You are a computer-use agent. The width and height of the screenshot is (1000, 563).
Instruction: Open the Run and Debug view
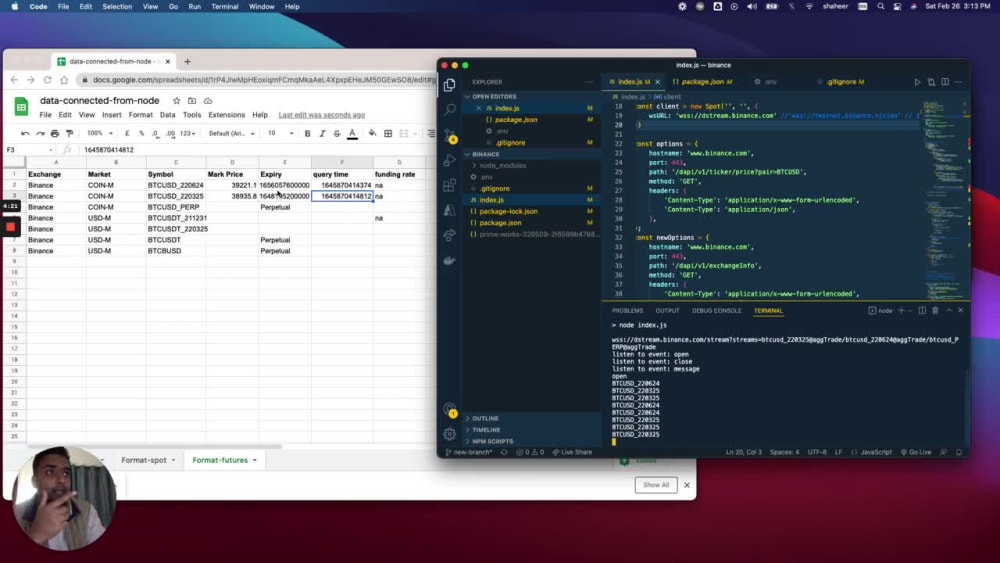pos(450,160)
